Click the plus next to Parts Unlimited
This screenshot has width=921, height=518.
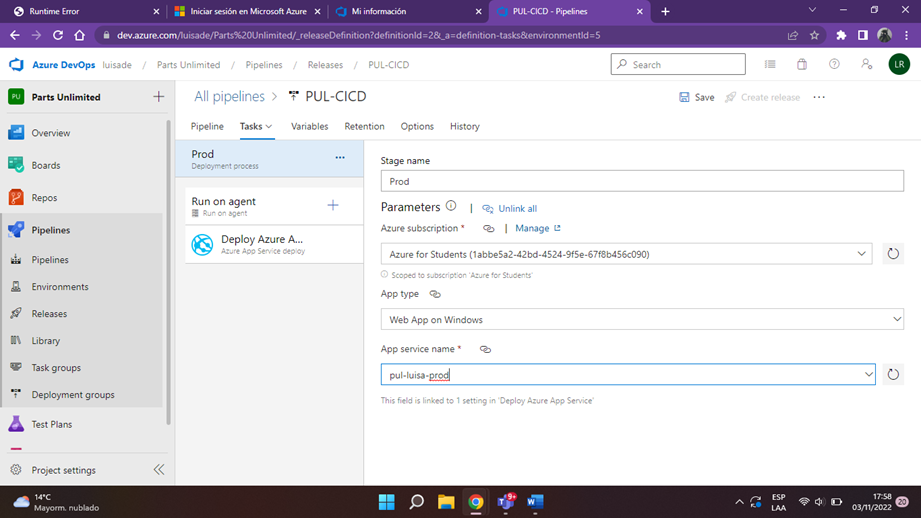point(159,96)
